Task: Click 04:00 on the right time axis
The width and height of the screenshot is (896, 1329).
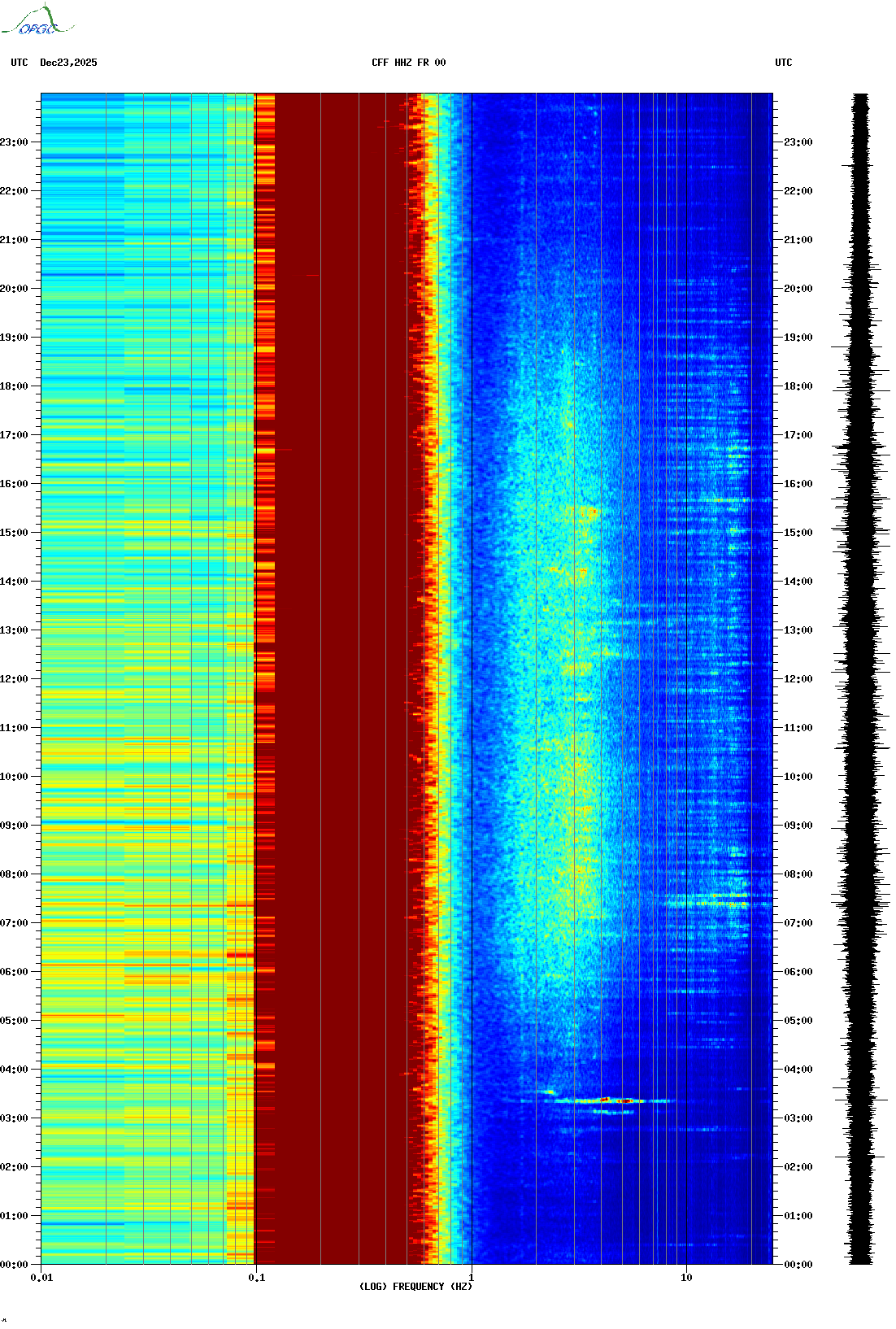Action: [x=798, y=1070]
